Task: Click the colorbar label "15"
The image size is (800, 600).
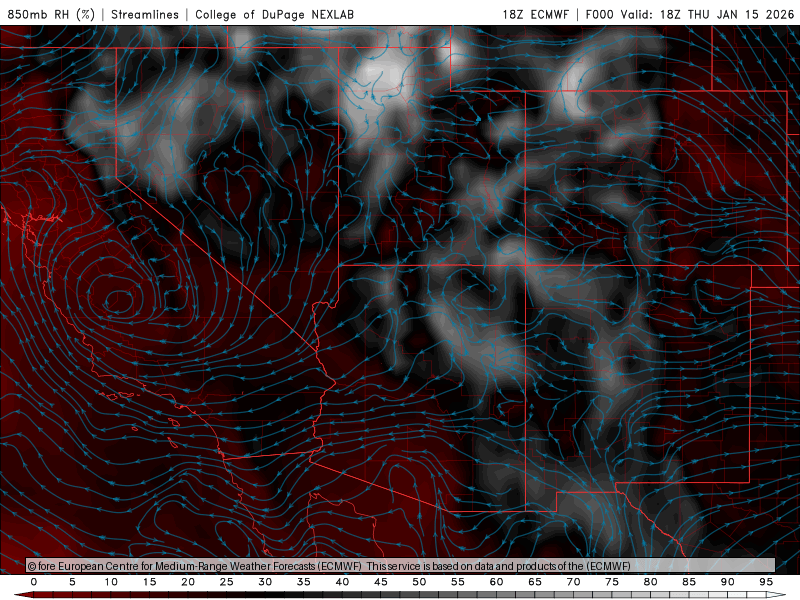Action: tap(149, 582)
